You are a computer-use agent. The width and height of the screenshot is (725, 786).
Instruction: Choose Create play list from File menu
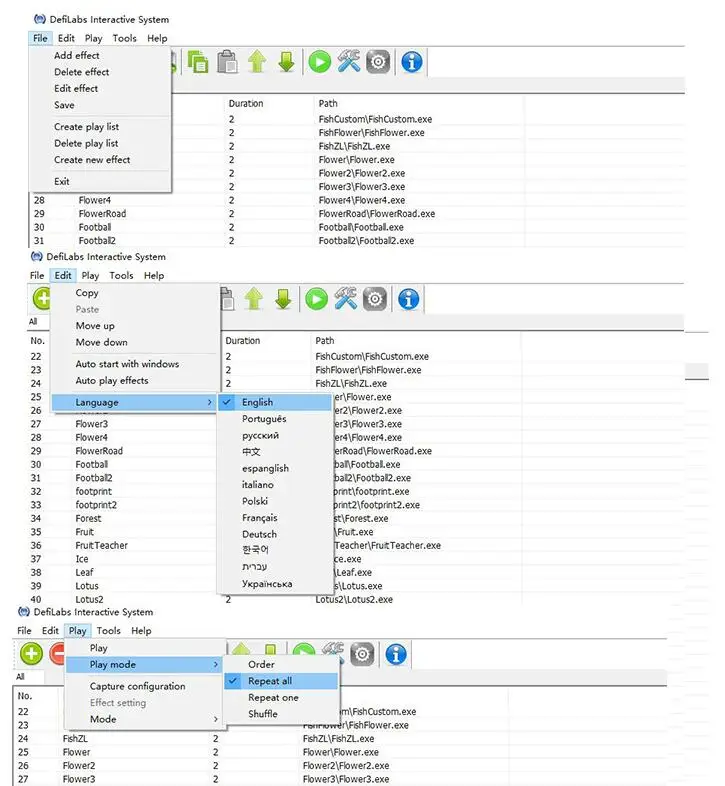tap(100, 127)
